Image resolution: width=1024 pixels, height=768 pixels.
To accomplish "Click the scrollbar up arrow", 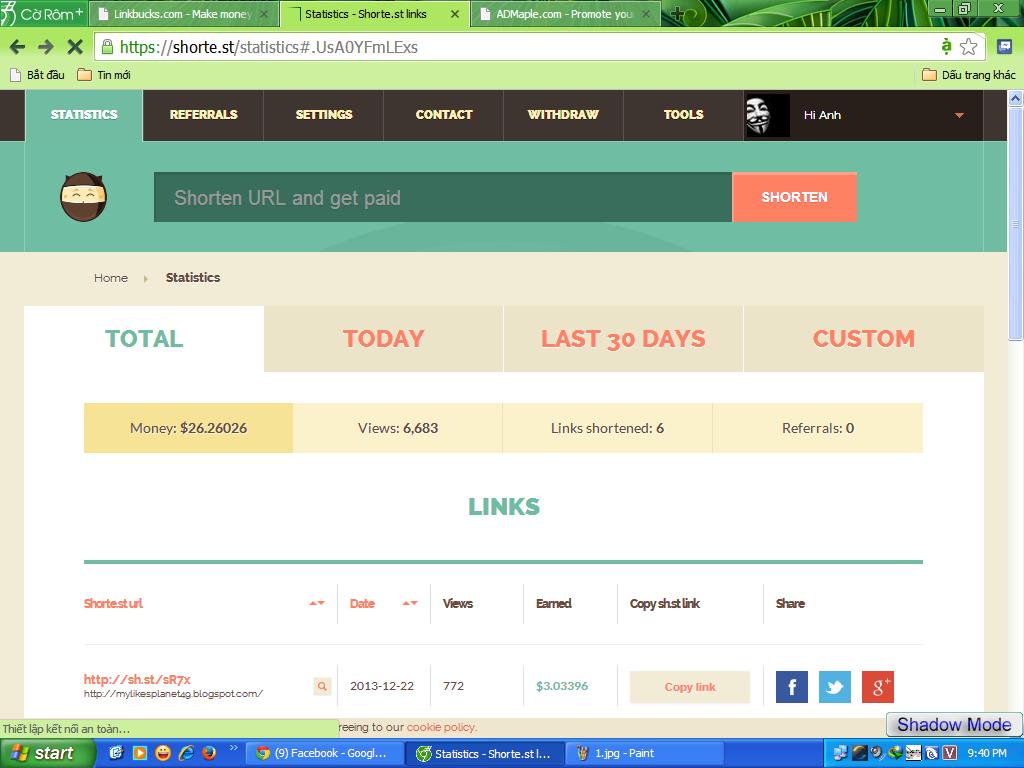I will coord(1016,99).
